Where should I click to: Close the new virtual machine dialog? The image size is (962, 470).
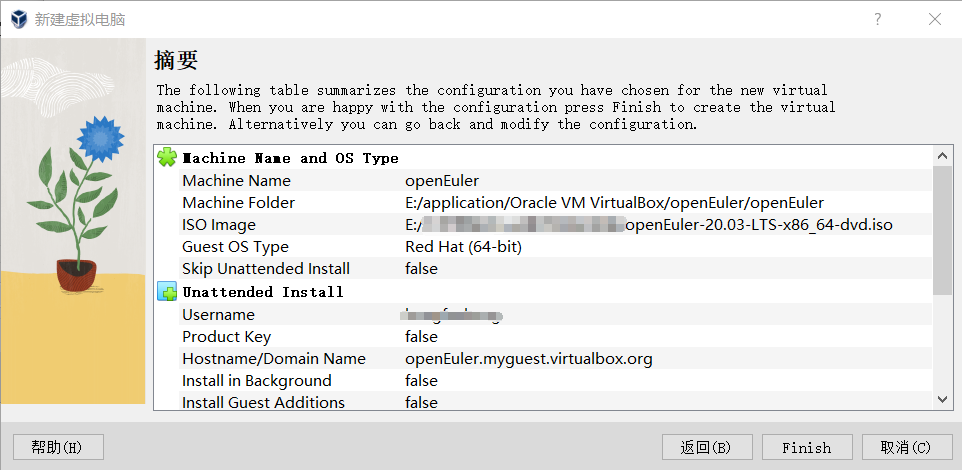[934, 19]
